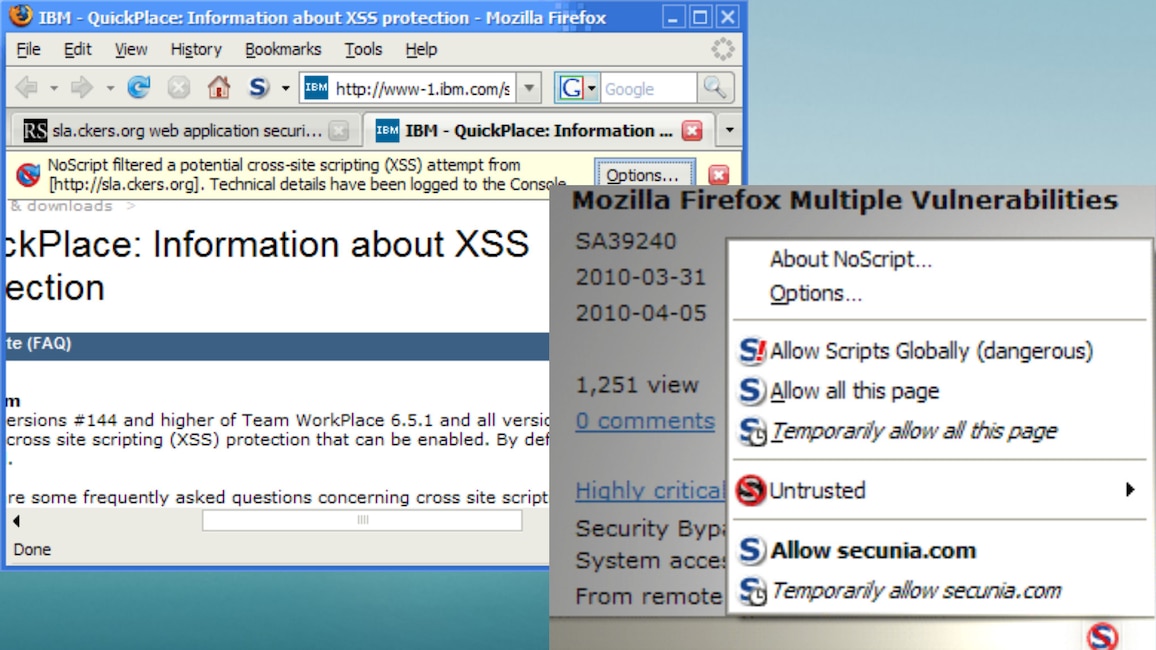Click the NoScript toolbar S icon
1156x650 pixels.
(x=258, y=88)
